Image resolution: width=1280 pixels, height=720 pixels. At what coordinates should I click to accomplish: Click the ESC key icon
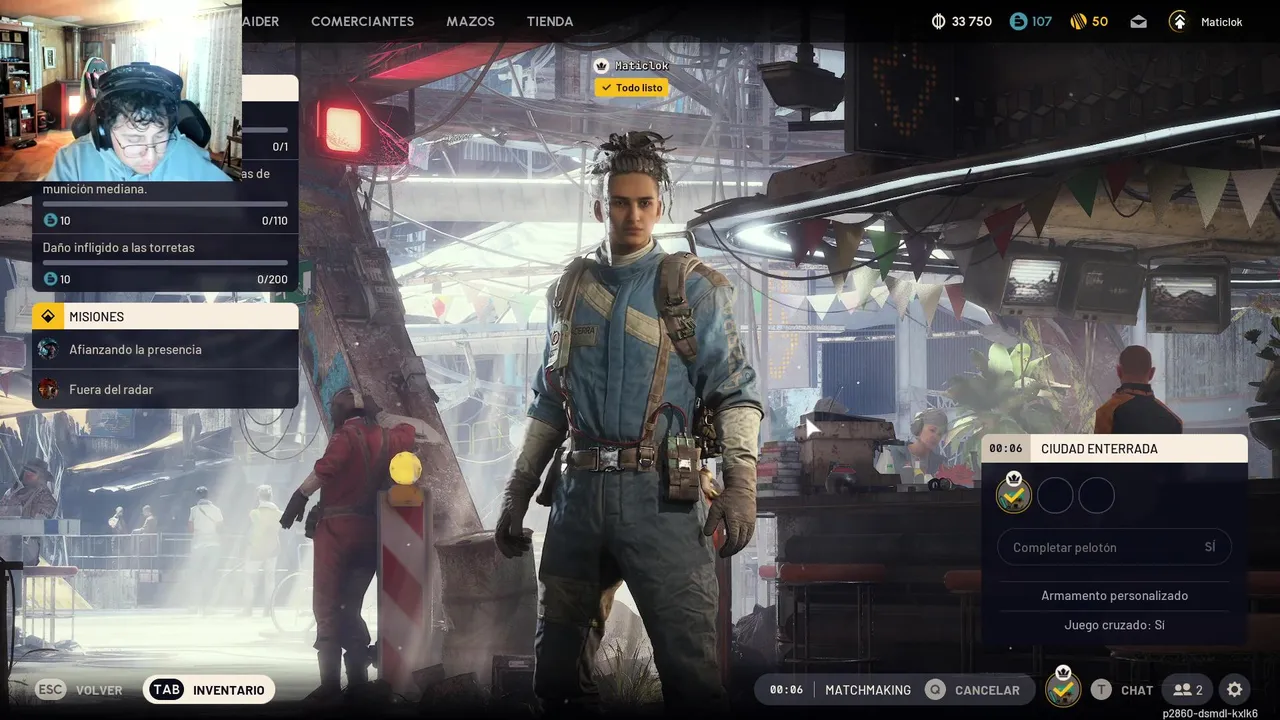tap(51, 689)
